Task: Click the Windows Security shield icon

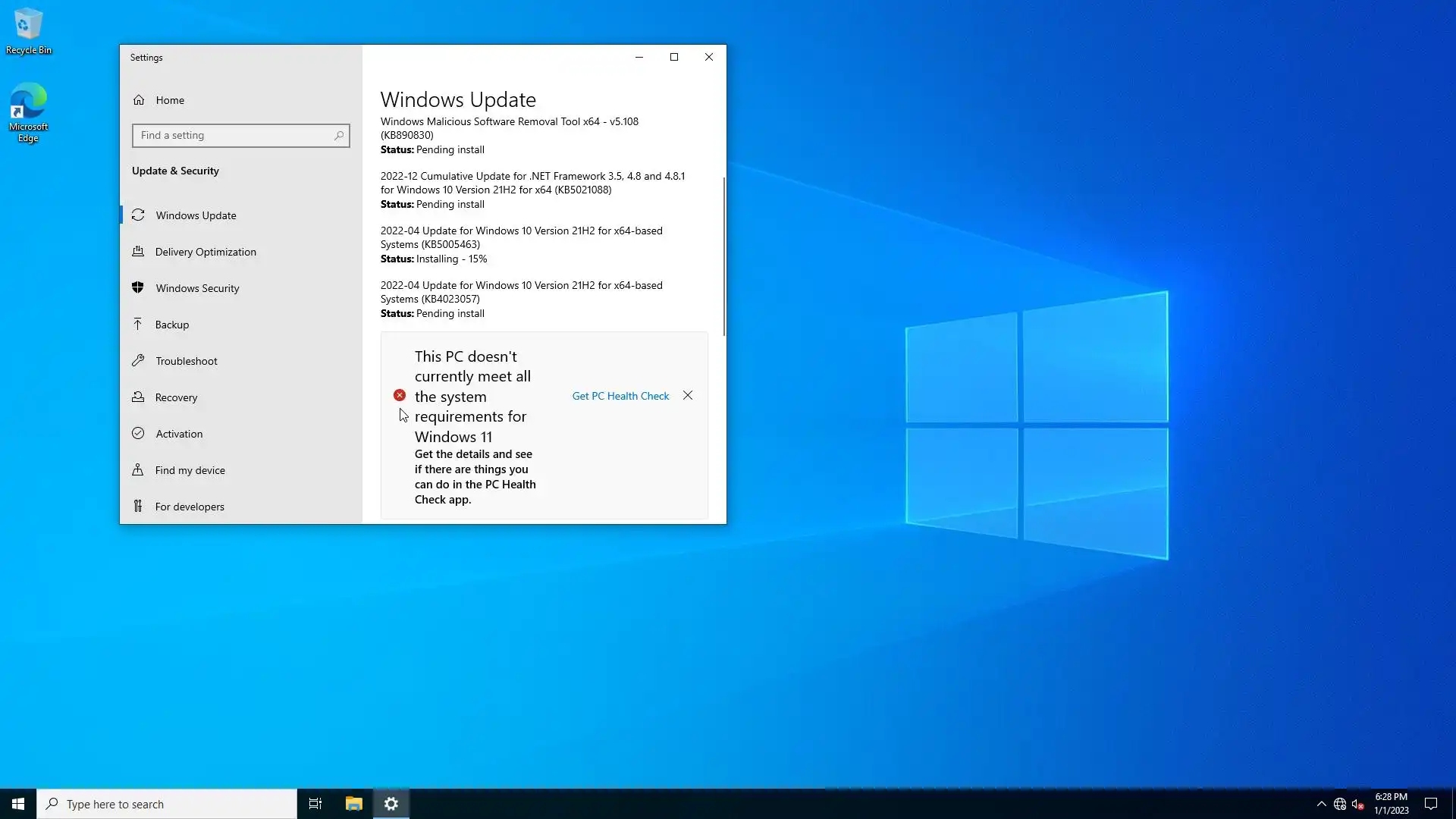Action: point(138,288)
